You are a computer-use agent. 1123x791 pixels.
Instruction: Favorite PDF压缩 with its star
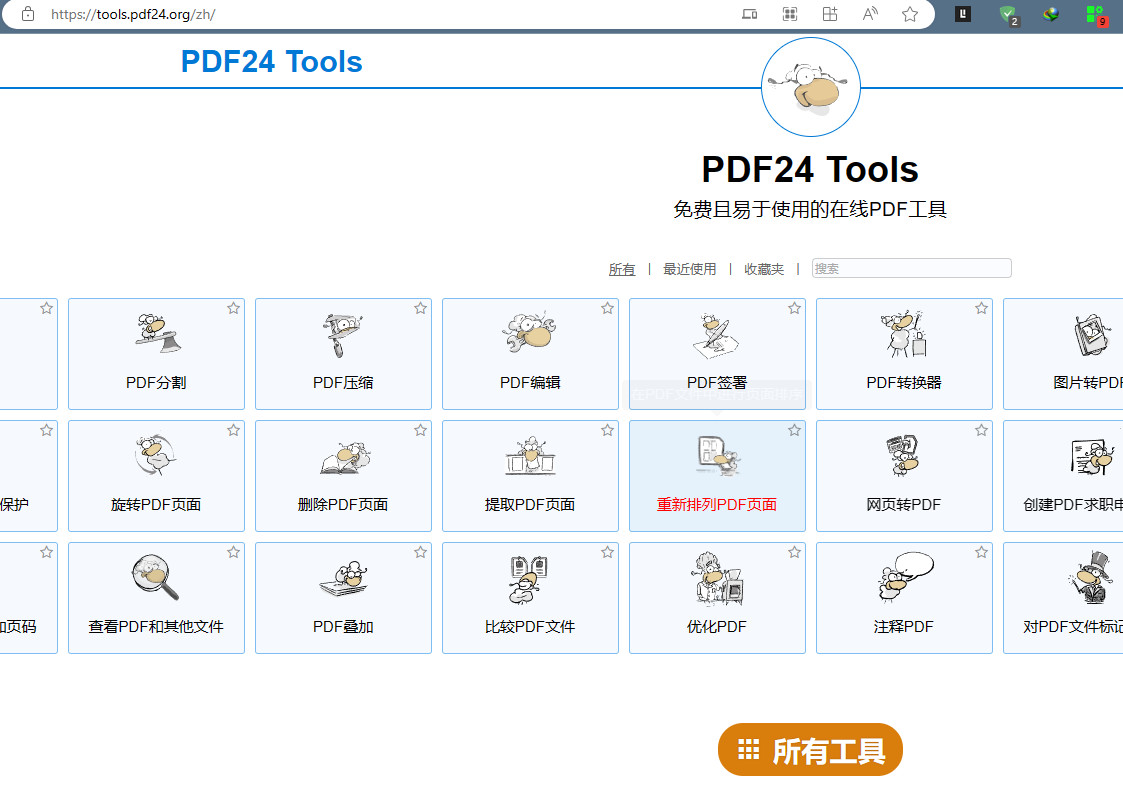tap(420, 308)
